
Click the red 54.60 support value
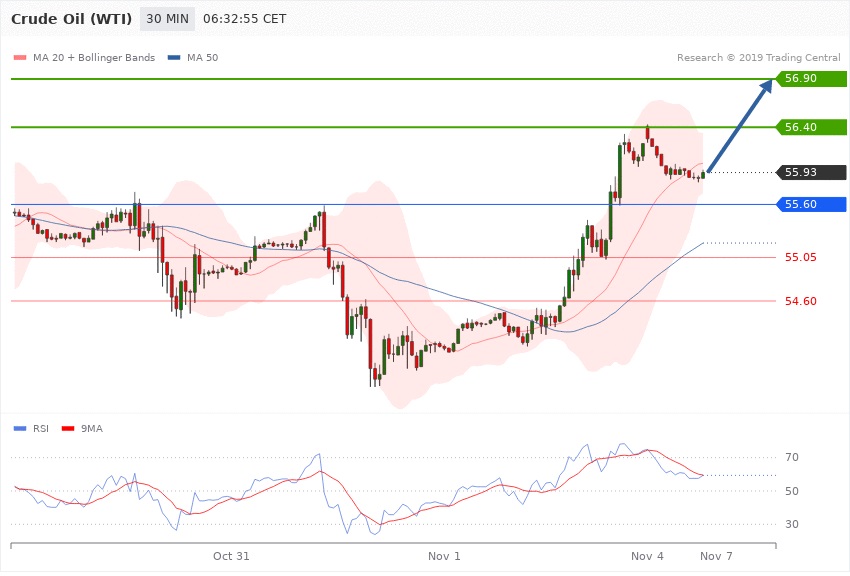[801, 301]
